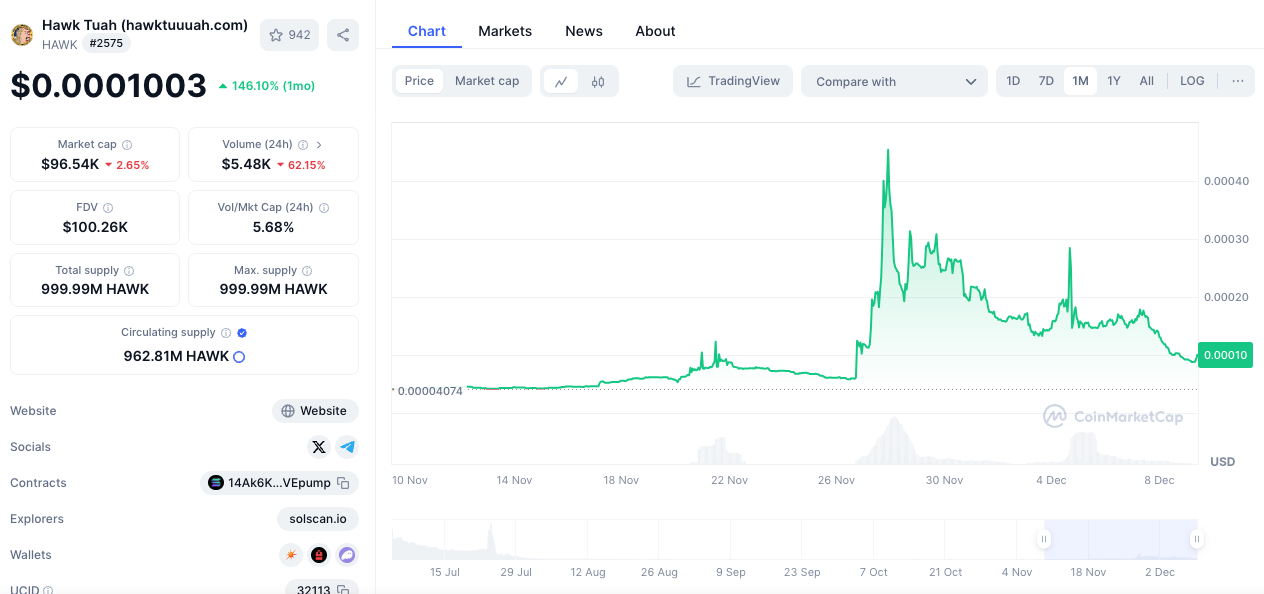This screenshot has height=594, width=1264.
Task: Switch to line chart view
Action: coord(561,81)
